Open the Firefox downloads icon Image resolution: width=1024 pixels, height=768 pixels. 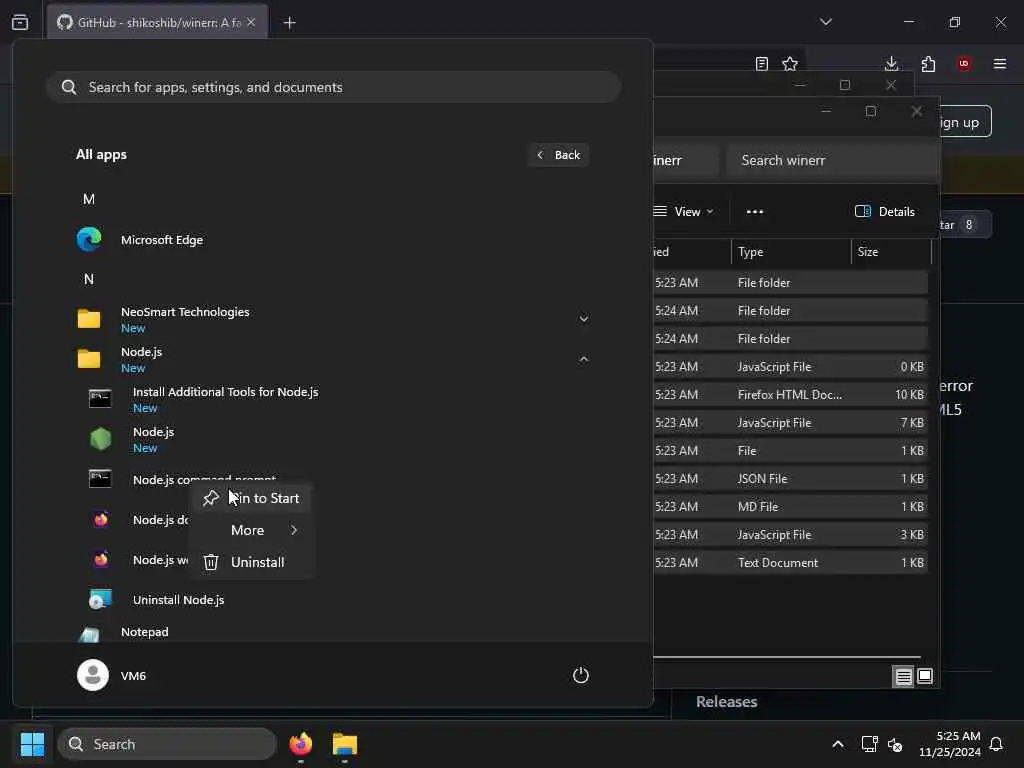tap(891, 63)
